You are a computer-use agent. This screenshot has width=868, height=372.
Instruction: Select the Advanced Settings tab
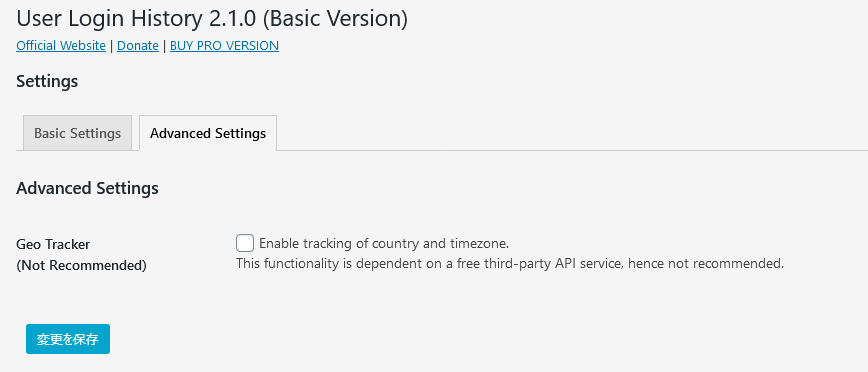click(x=208, y=133)
